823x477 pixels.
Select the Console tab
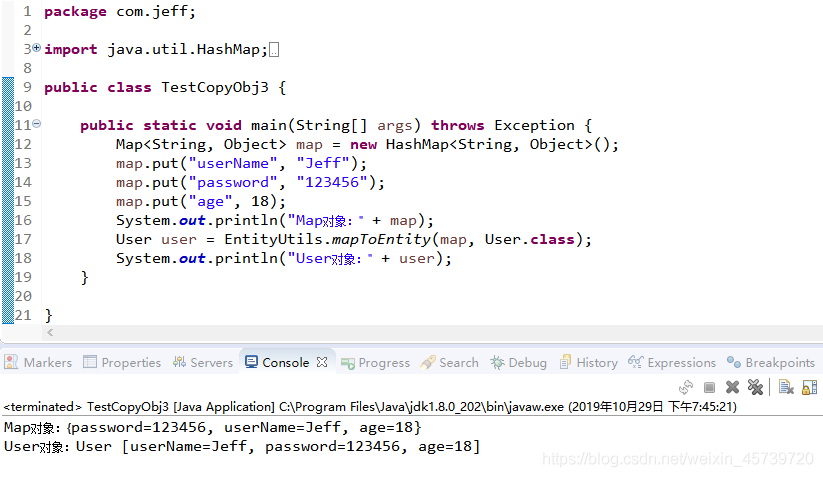click(x=286, y=363)
